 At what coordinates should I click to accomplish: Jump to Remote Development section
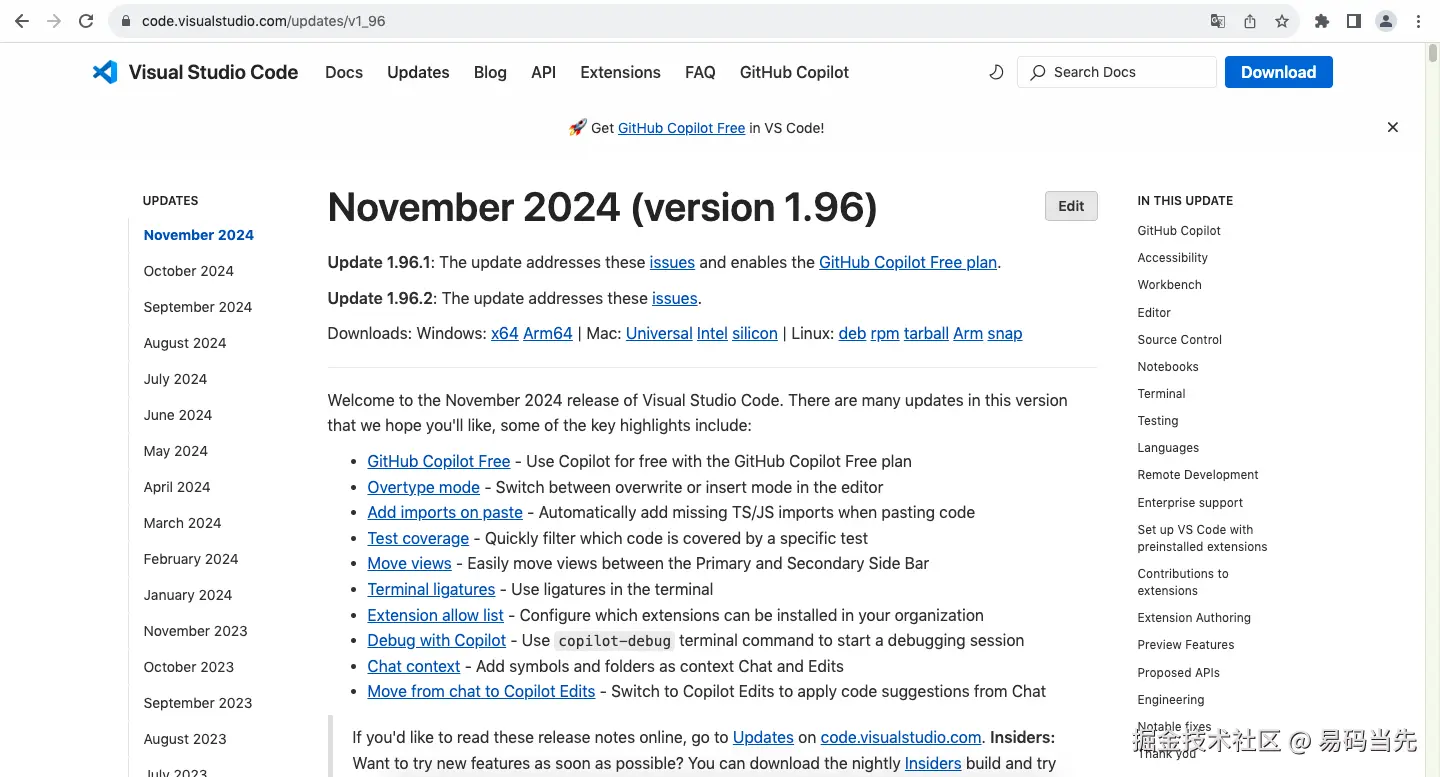click(x=1197, y=475)
